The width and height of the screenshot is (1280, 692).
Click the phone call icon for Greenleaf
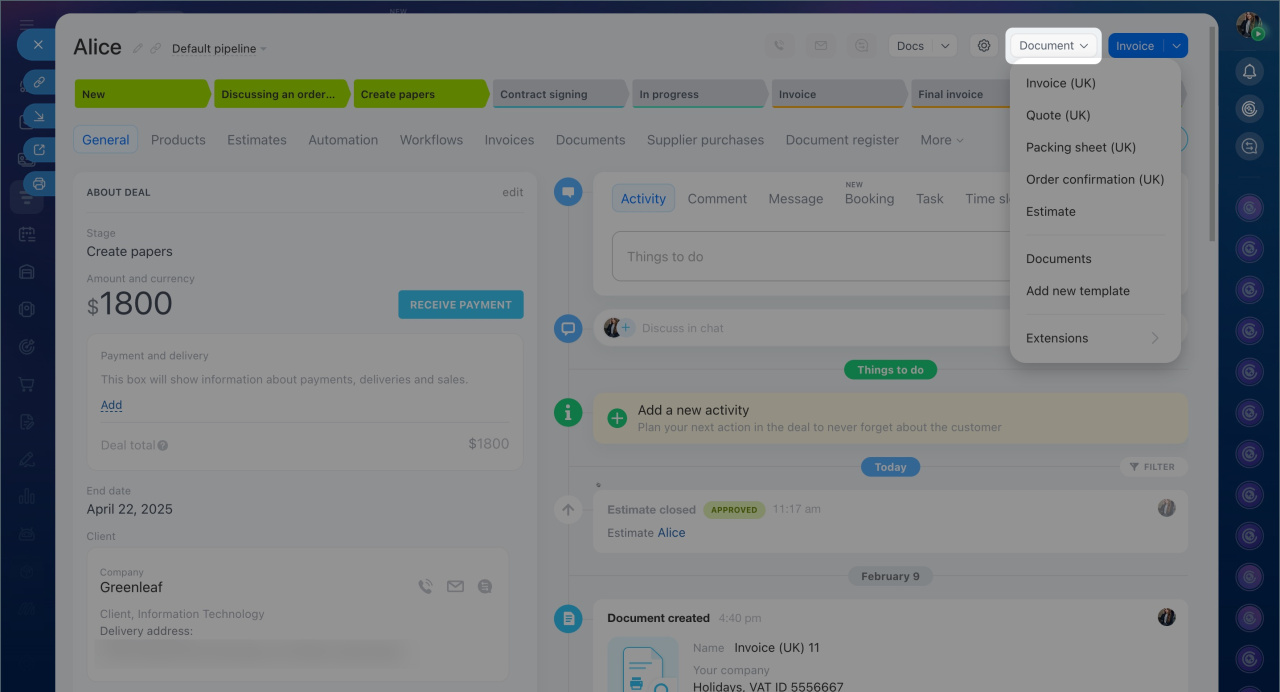tap(425, 587)
